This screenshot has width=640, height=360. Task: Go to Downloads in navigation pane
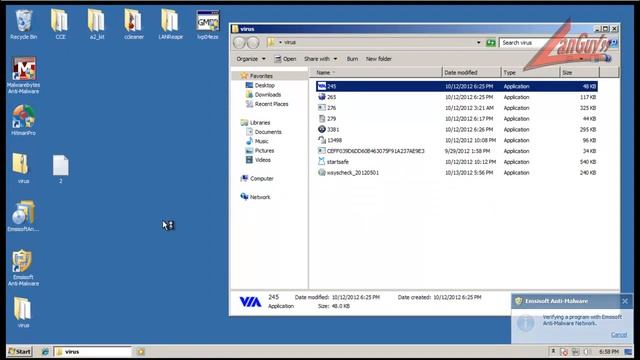point(263,95)
